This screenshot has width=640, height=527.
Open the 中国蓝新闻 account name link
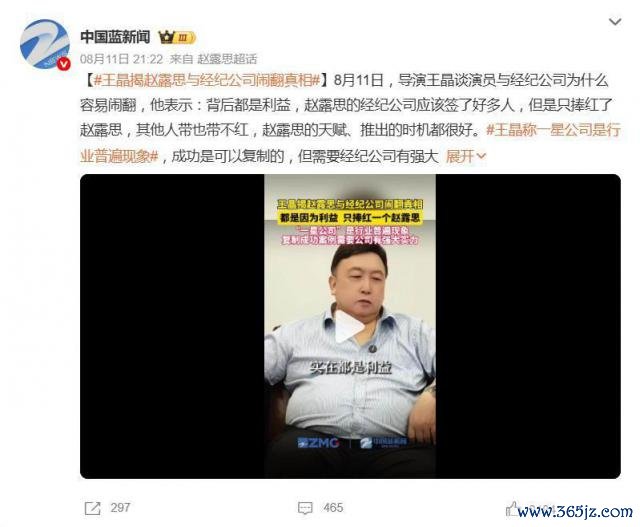[x=115, y=37]
